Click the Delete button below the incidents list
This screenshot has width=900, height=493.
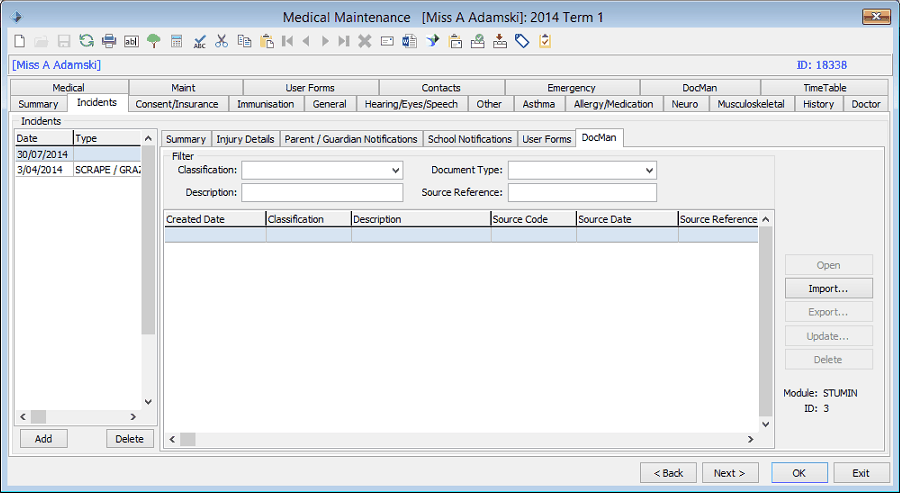[129, 438]
